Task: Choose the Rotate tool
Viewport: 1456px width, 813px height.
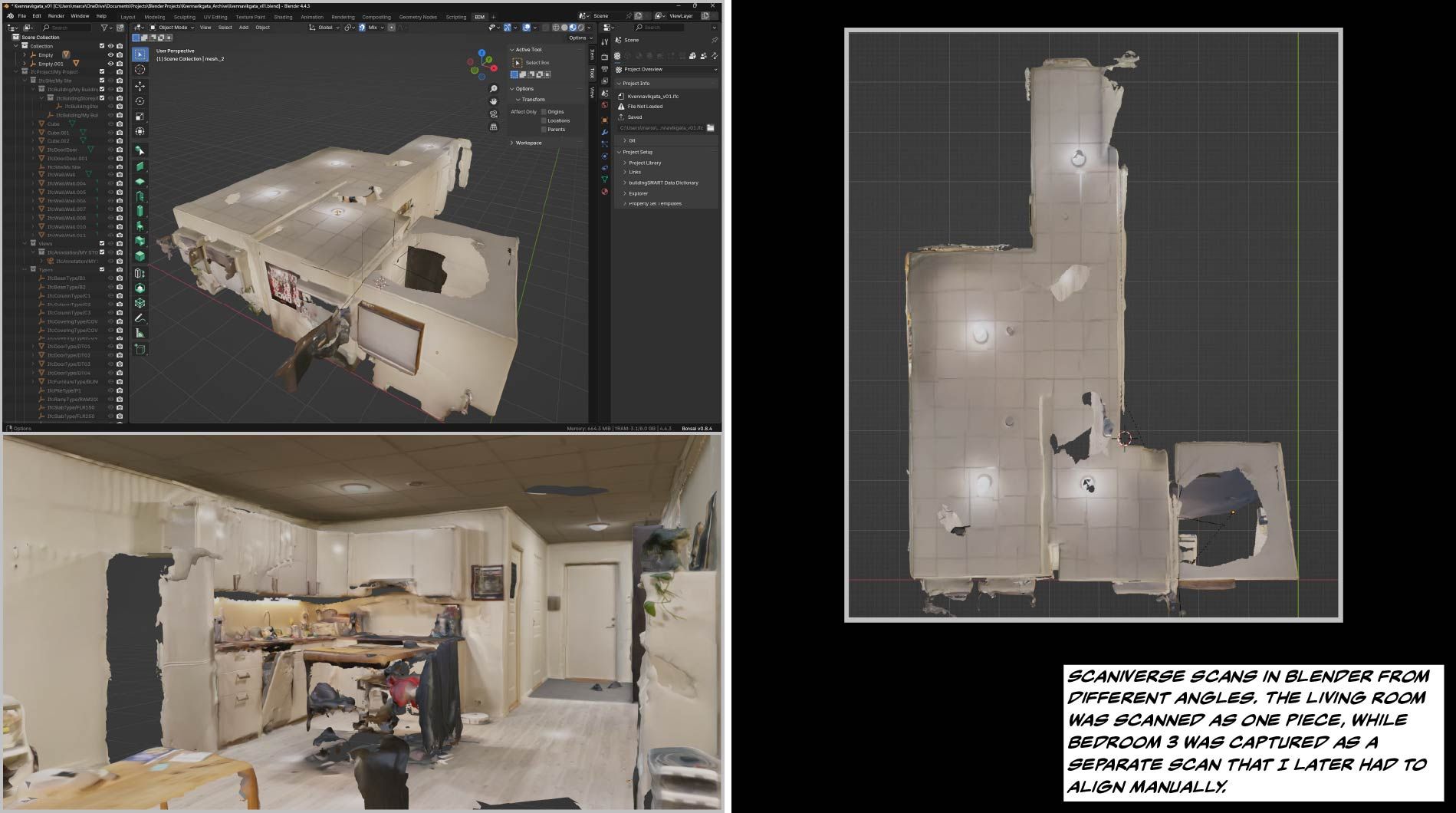Action: [140, 101]
